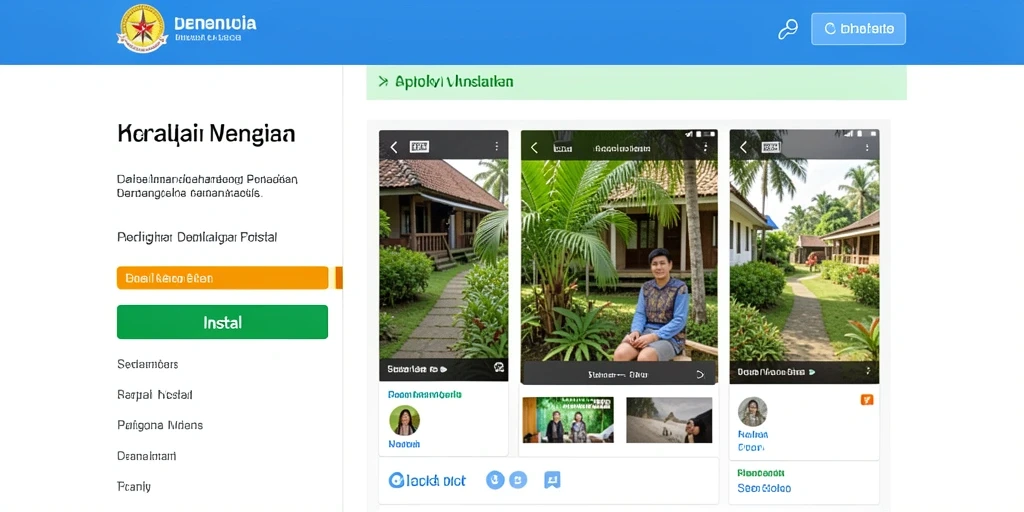Select the last sidebar item at the bottom left

(134, 487)
